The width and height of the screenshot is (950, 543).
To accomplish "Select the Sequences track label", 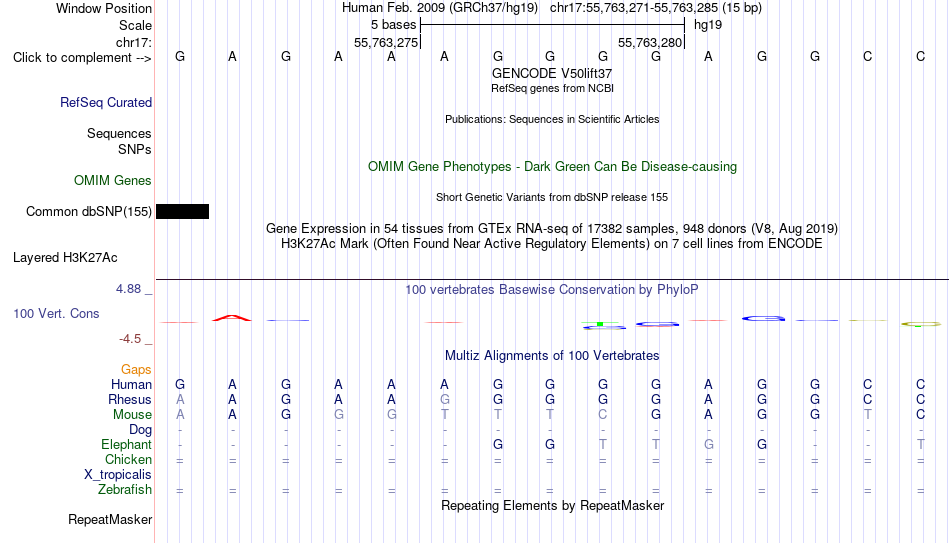I will click(119, 133).
